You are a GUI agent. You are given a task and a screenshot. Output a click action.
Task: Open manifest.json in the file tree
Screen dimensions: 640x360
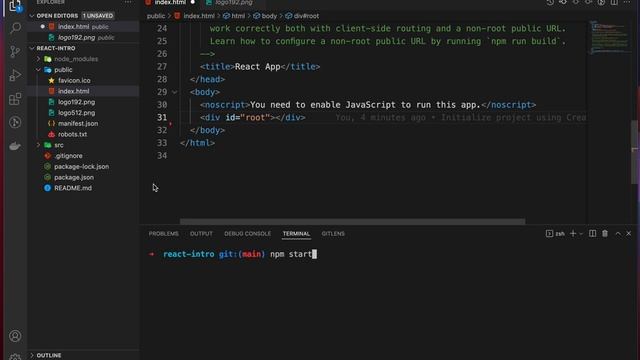(78, 123)
